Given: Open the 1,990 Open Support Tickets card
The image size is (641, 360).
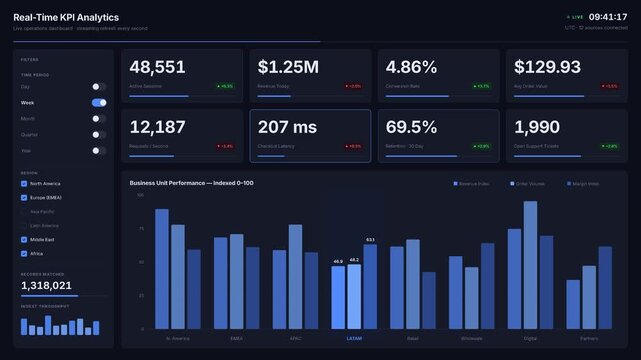Looking at the screenshot, I should coord(567,136).
